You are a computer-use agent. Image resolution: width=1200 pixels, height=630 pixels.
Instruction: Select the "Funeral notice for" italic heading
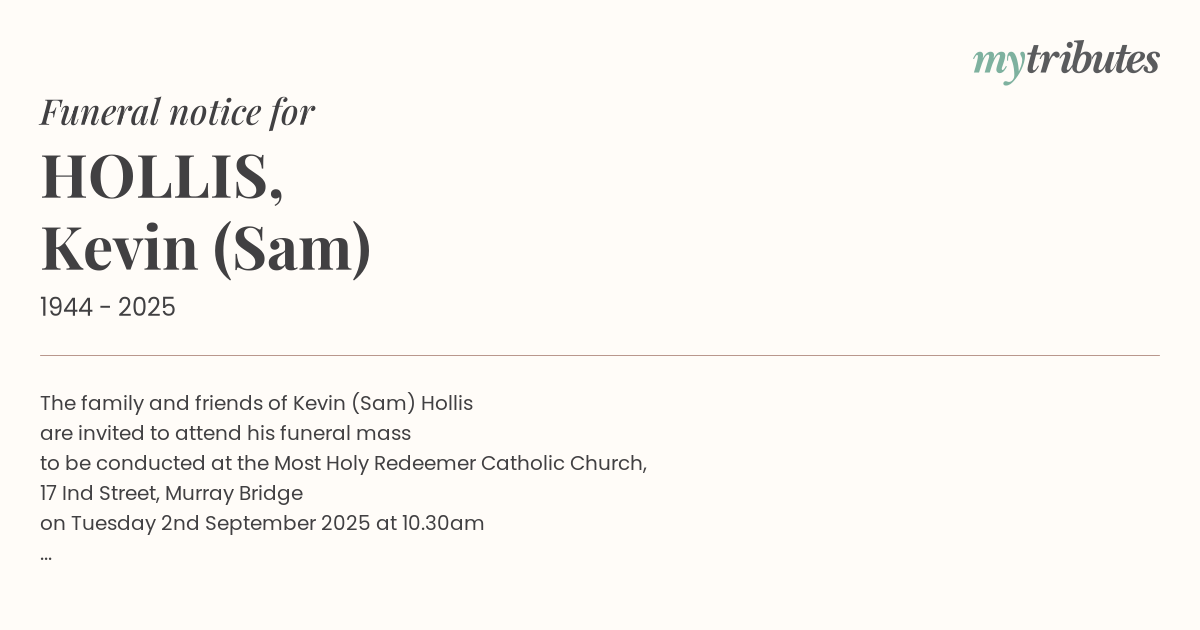(177, 112)
